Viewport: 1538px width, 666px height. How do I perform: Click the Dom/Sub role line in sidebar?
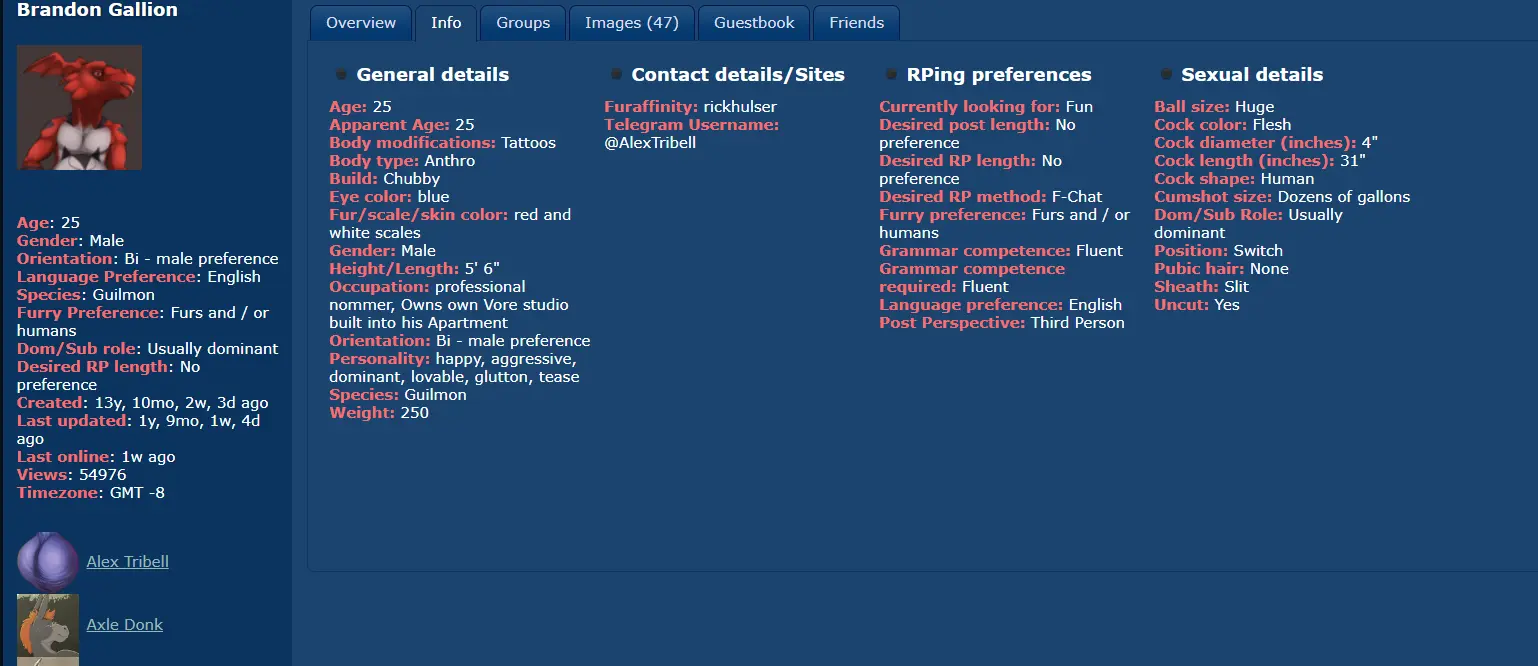tap(148, 349)
